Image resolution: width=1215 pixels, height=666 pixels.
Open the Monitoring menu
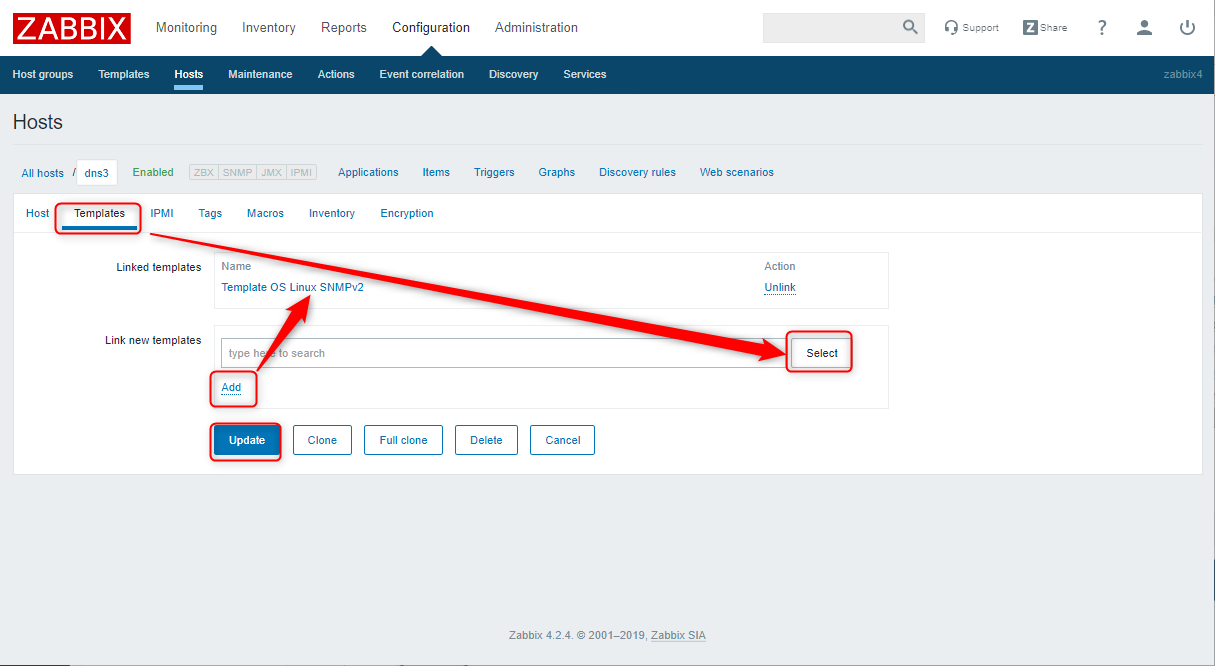pos(186,28)
